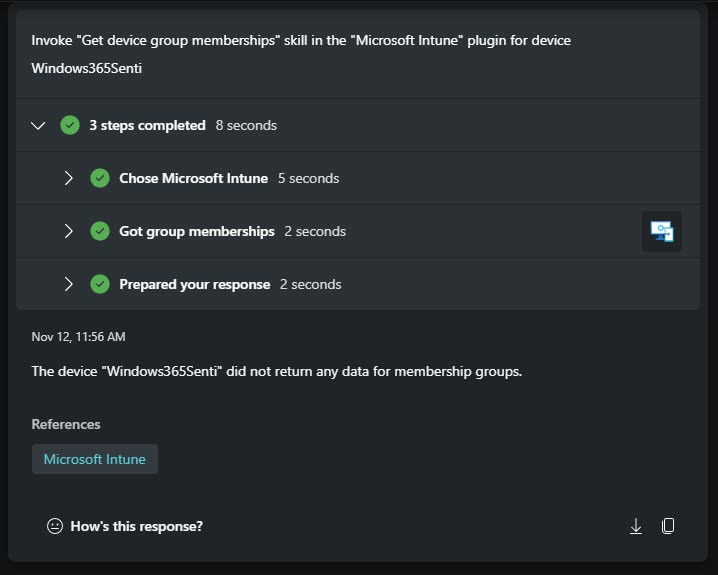Click the neutral face feedback icon

click(55, 526)
